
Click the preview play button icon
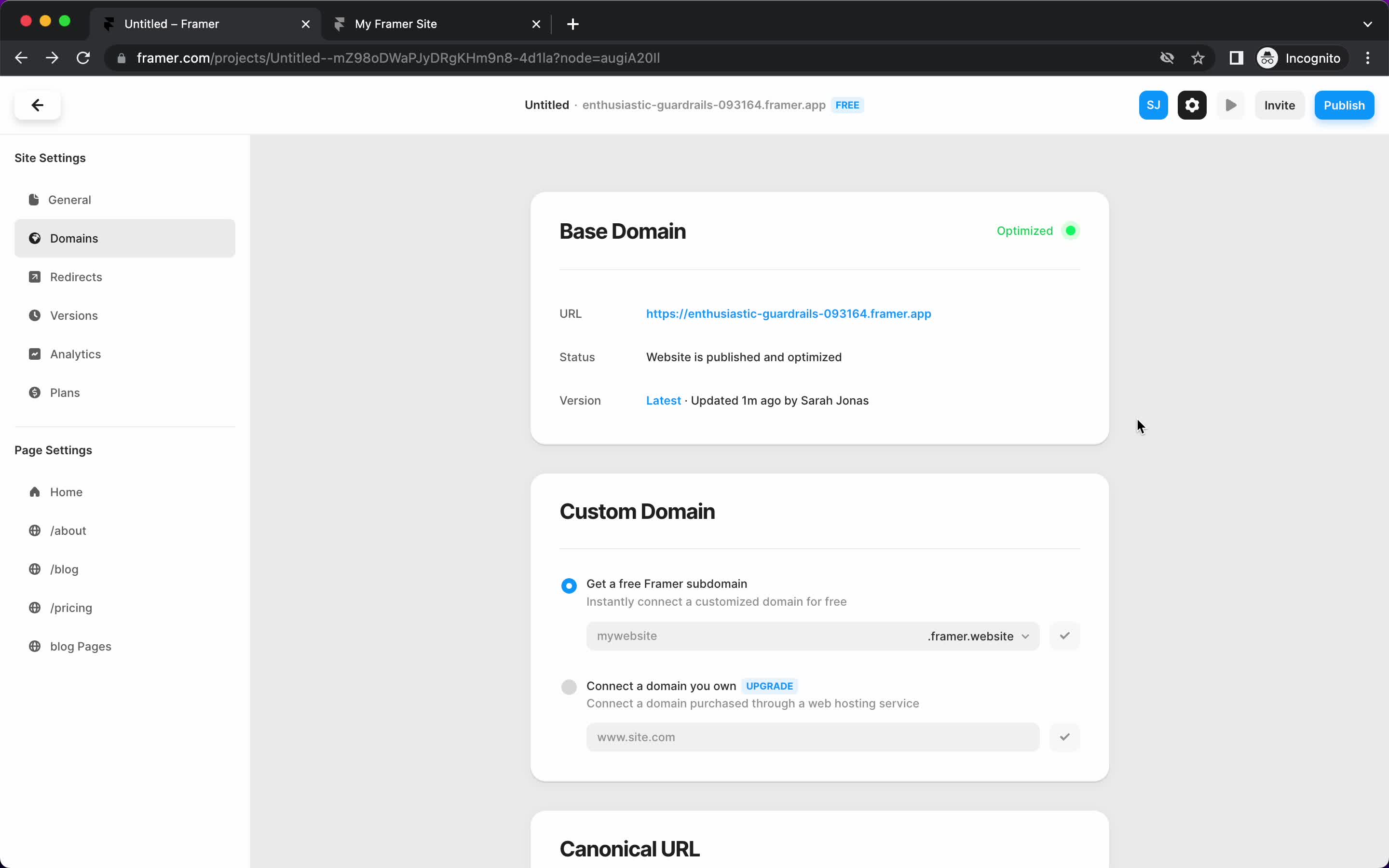tap(1231, 105)
